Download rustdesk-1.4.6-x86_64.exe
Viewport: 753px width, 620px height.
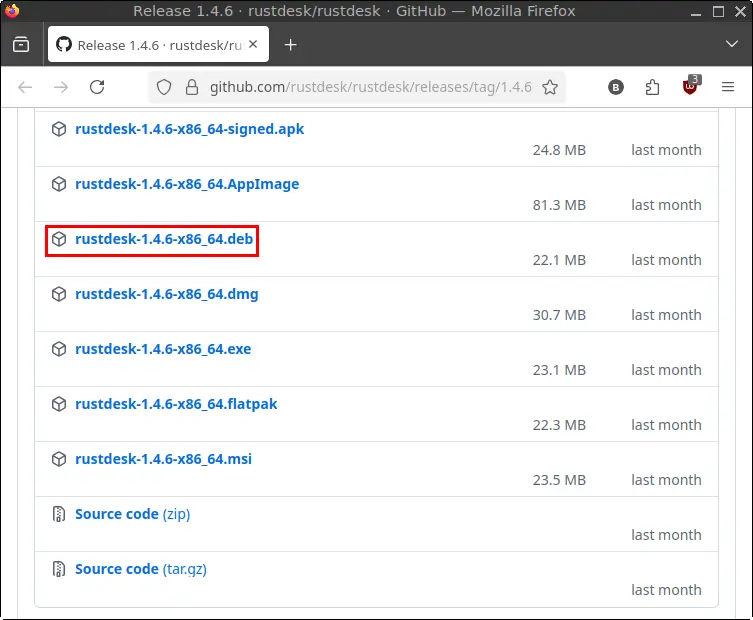coord(163,349)
